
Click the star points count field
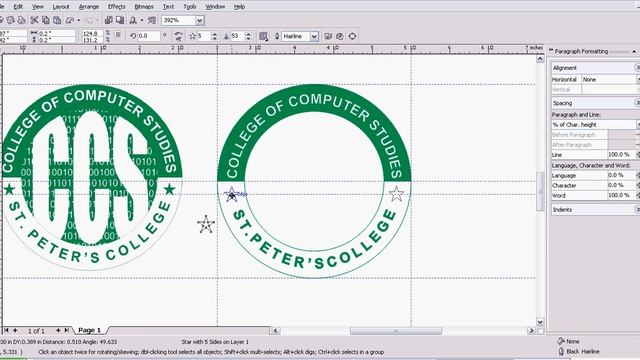pyautogui.click(x=204, y=36)
